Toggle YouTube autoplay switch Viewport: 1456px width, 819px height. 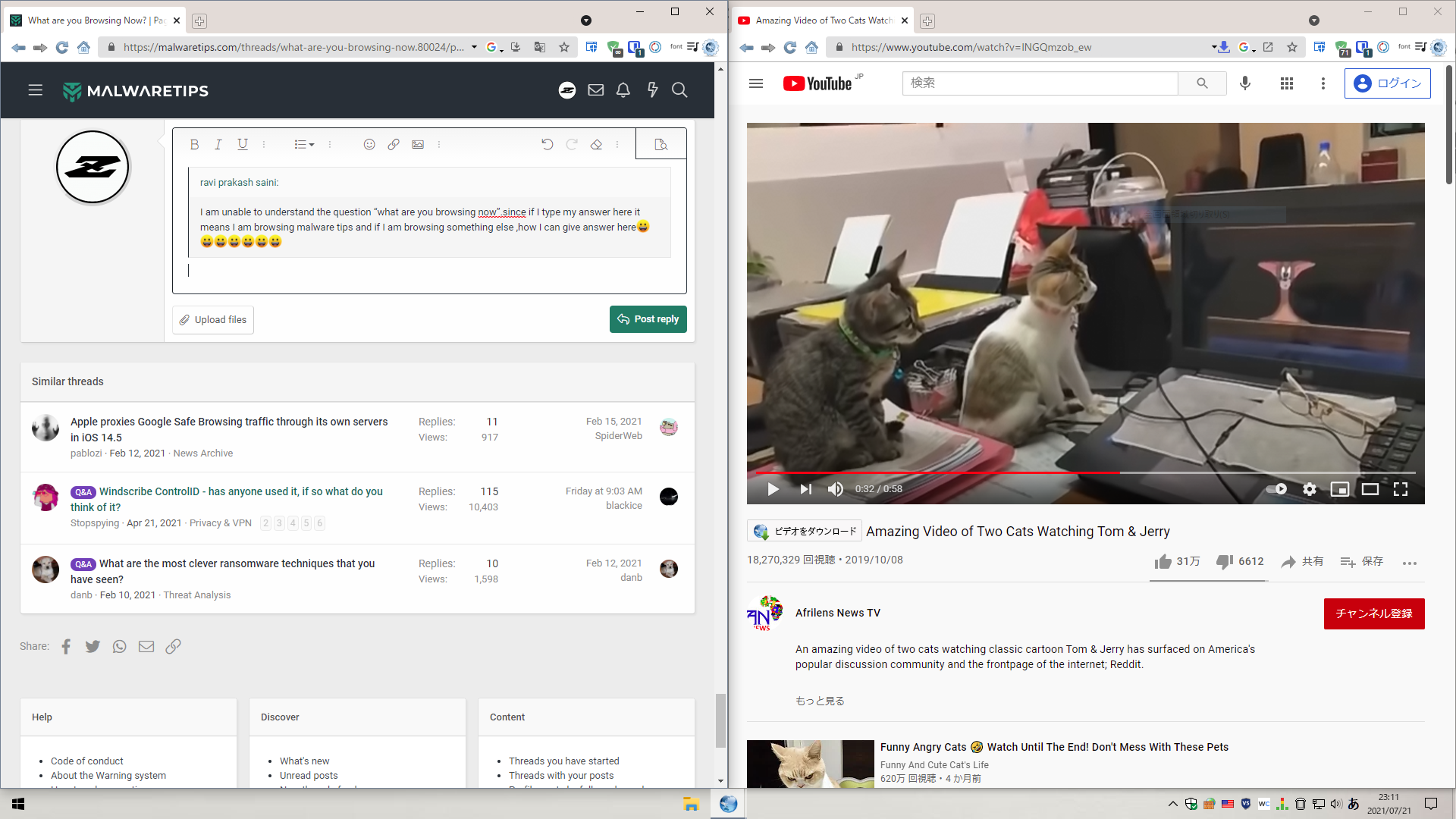(1276, 489)
